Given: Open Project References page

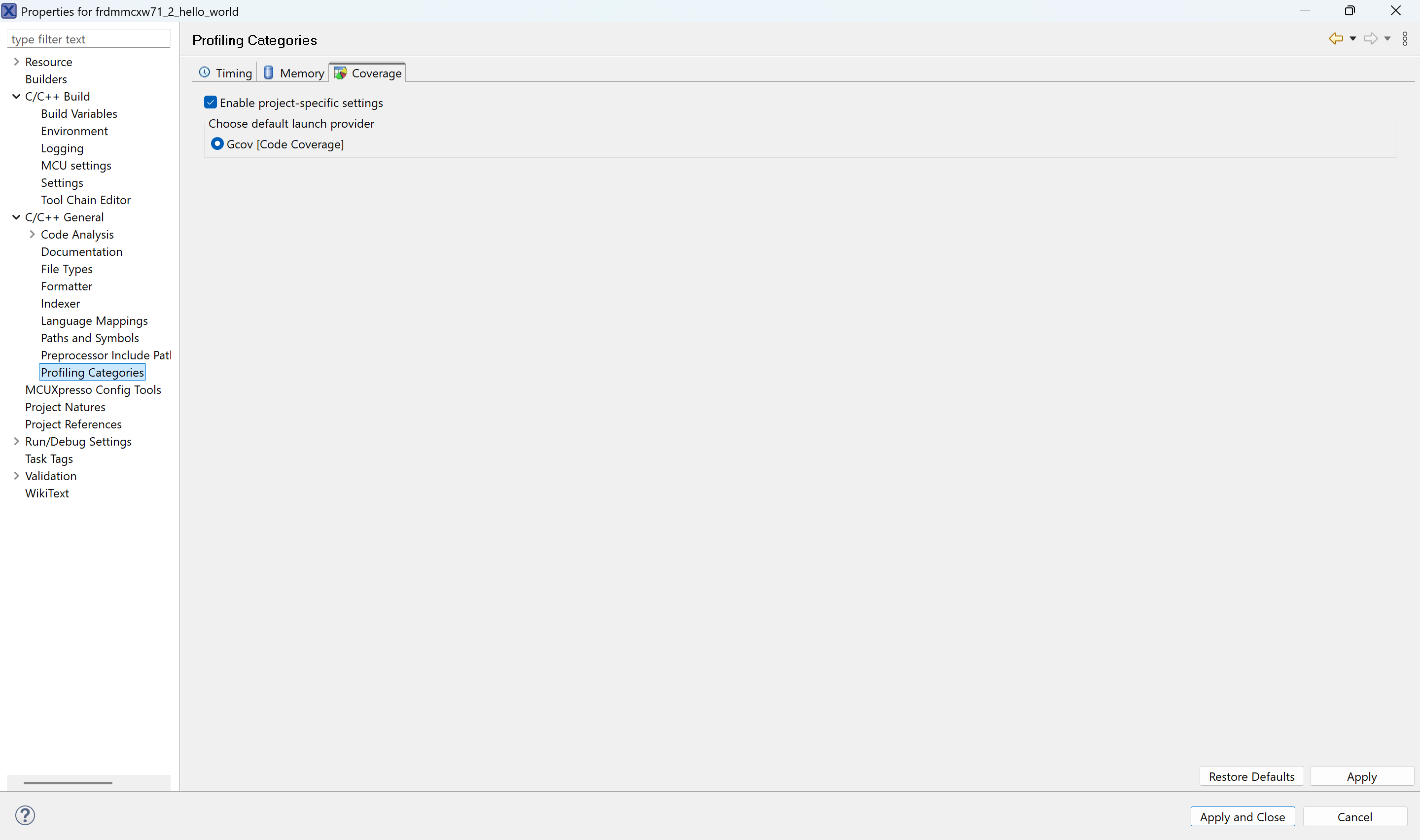Looking at the screenshot, I should (x=73, y=424).
